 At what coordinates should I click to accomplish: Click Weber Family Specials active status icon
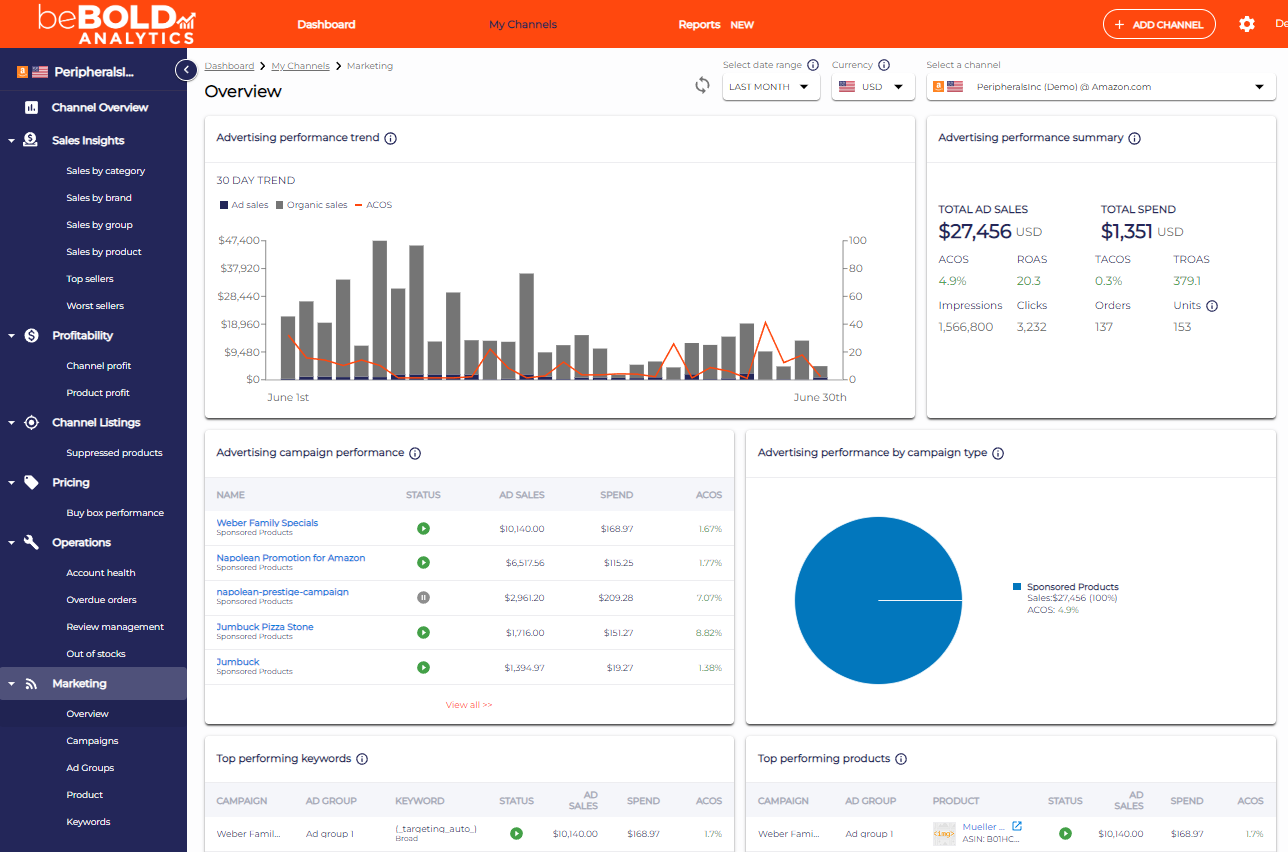pyautogui.click(x=423, y=528)
